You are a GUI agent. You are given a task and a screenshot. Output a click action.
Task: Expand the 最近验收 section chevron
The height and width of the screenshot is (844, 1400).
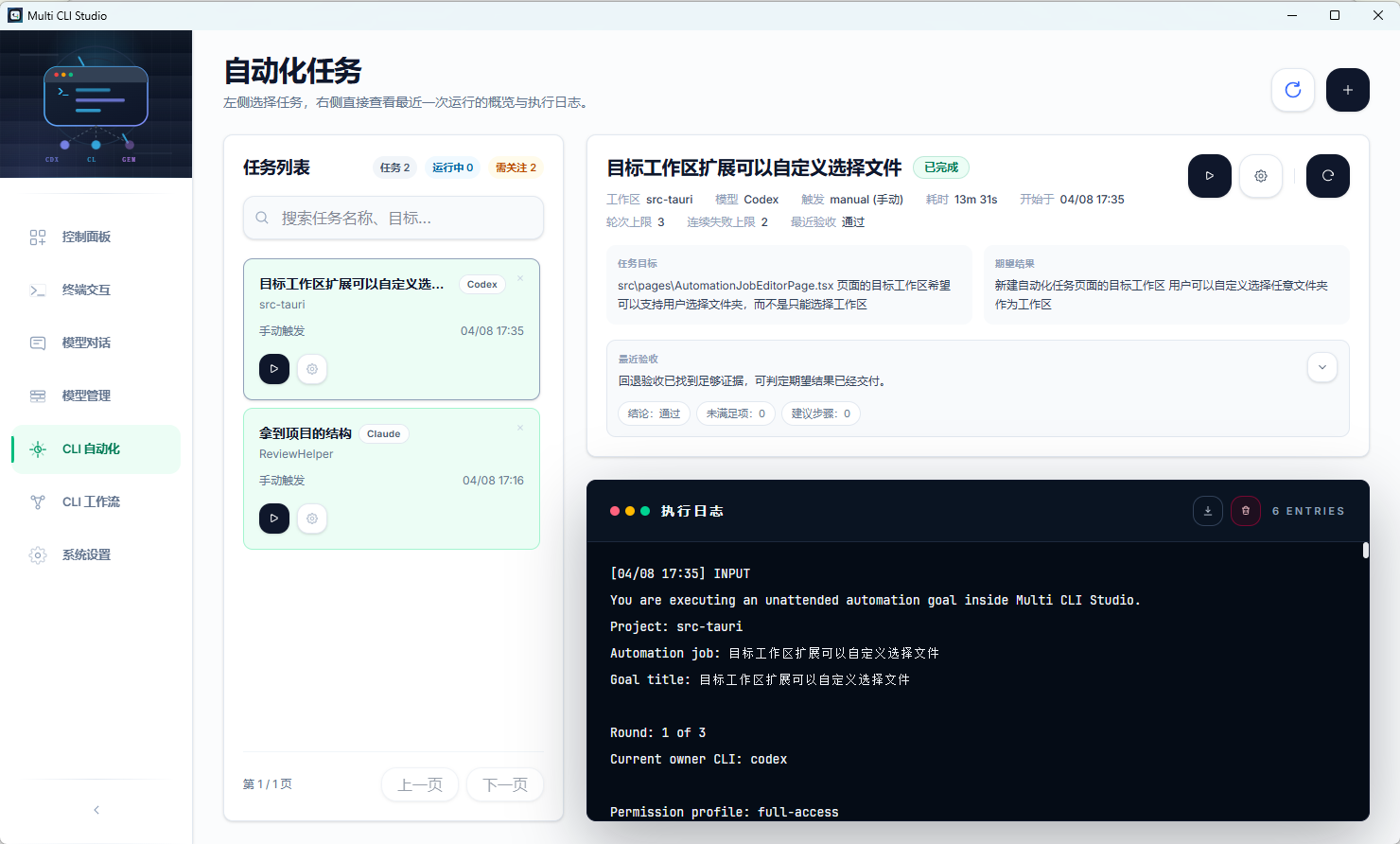[x=1322, y=367]
